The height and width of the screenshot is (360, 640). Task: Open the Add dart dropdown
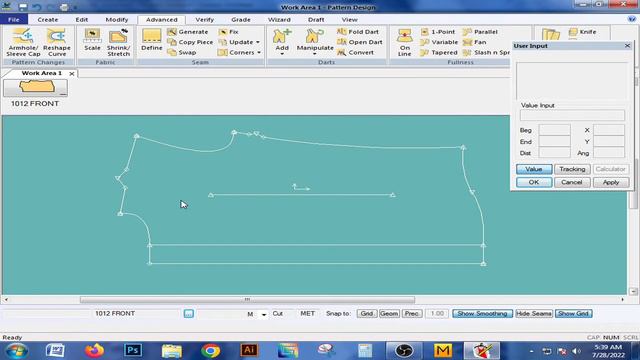click(x=282, y=54)
